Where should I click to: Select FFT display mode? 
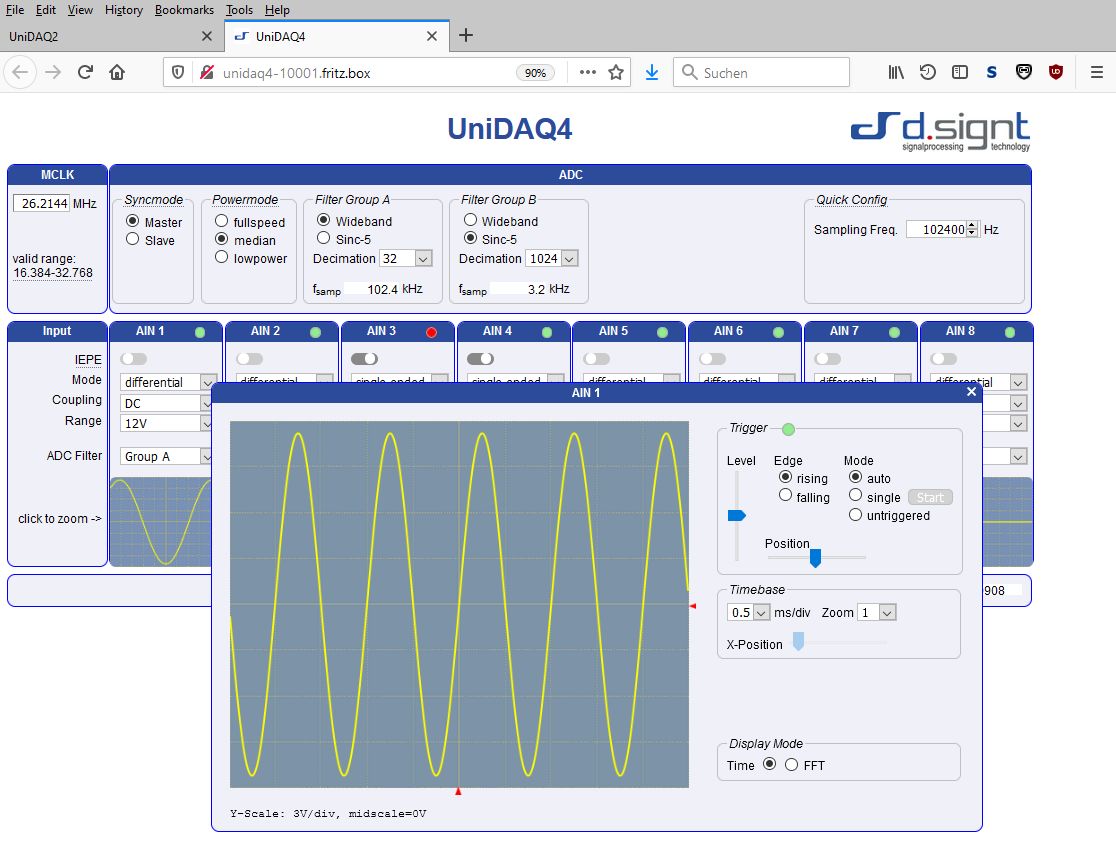coord(791,765)
